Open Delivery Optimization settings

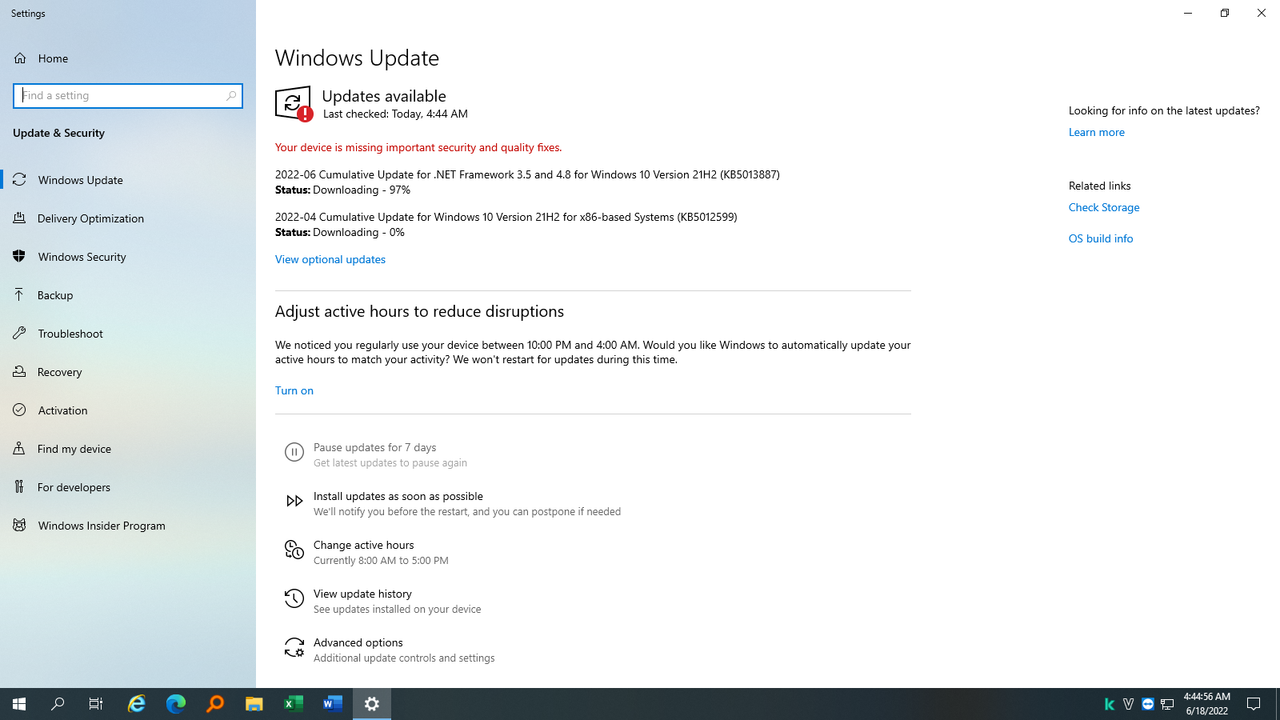coord(128,218)
